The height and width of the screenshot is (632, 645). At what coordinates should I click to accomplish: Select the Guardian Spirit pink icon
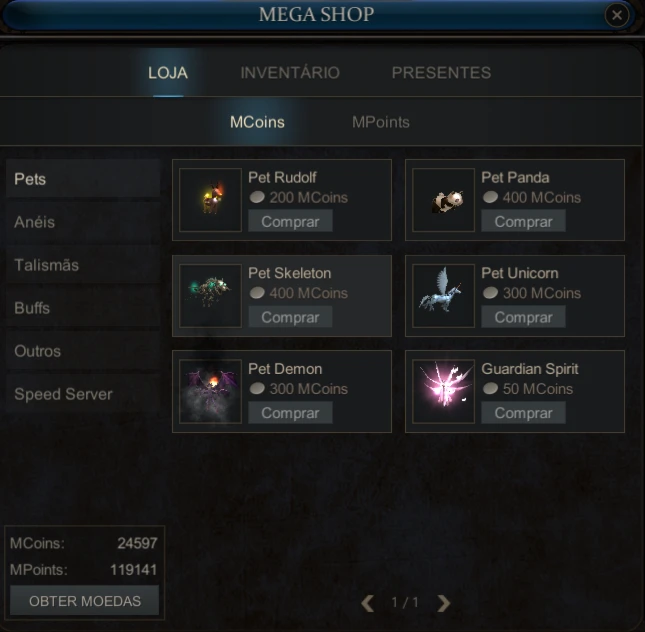coord(443,391)
